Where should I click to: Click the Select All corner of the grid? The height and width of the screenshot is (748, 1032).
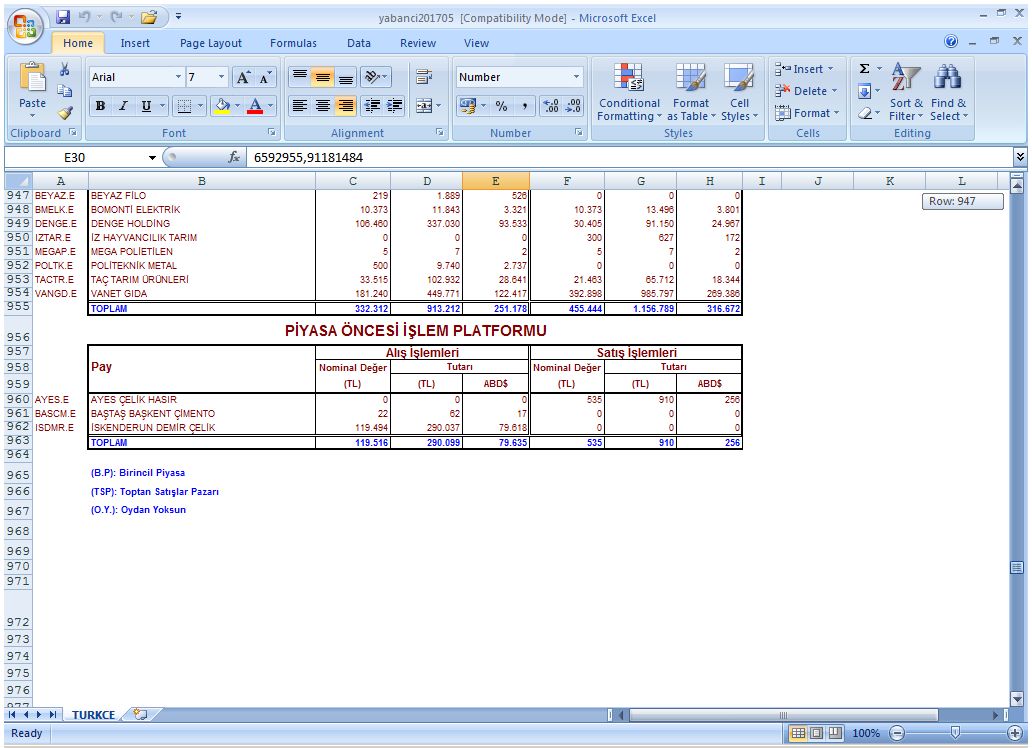point(18,181)
